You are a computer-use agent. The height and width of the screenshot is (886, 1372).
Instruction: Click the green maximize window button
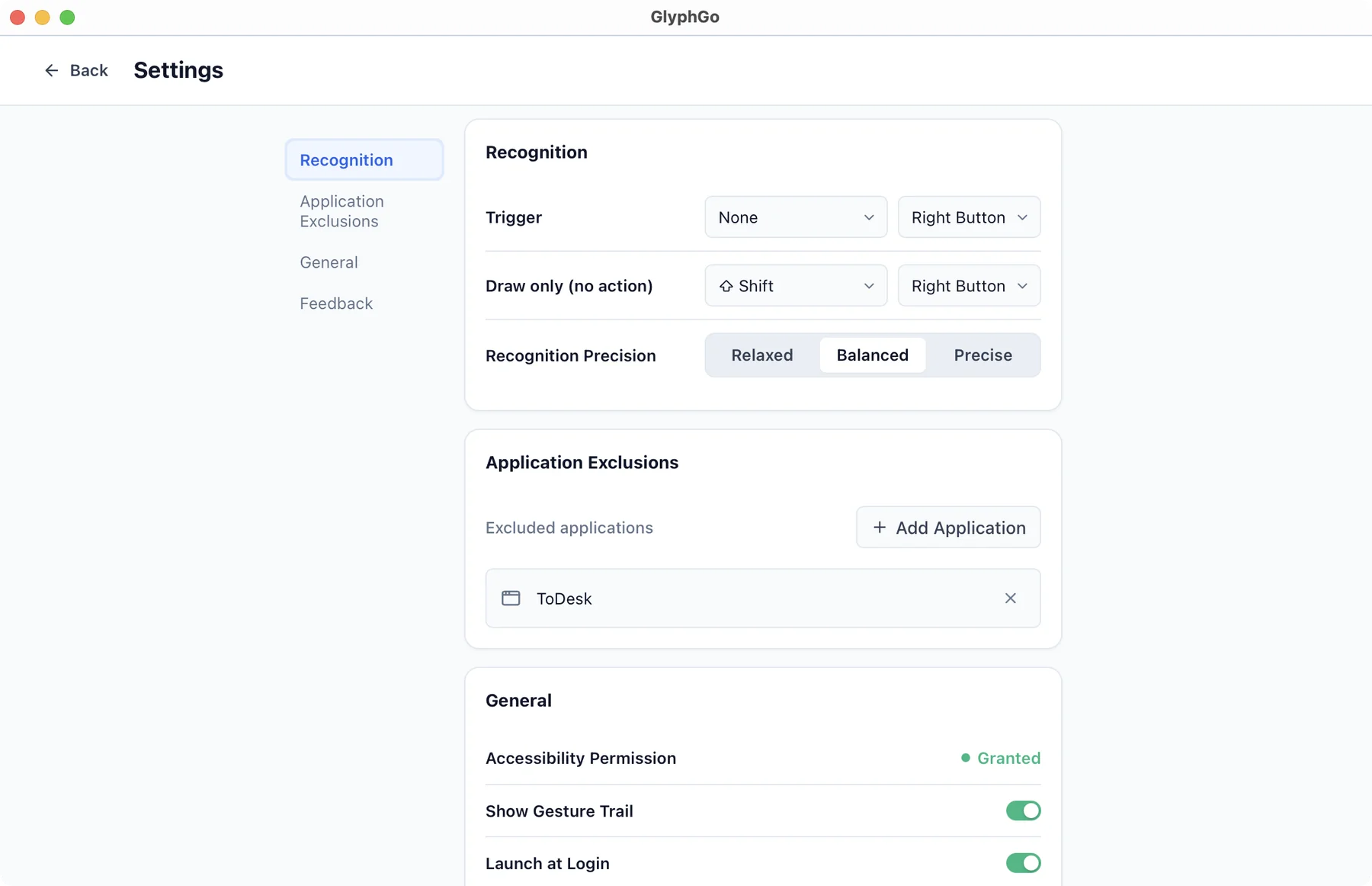tap(67, 17)
